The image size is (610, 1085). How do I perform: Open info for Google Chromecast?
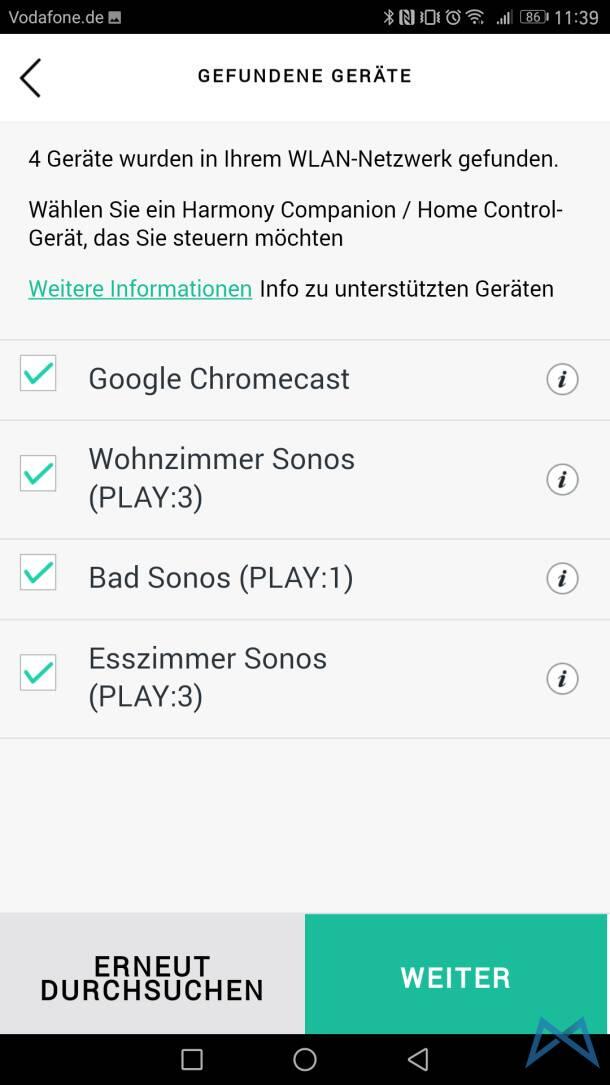pyautogui.click(x=562, y=379)
